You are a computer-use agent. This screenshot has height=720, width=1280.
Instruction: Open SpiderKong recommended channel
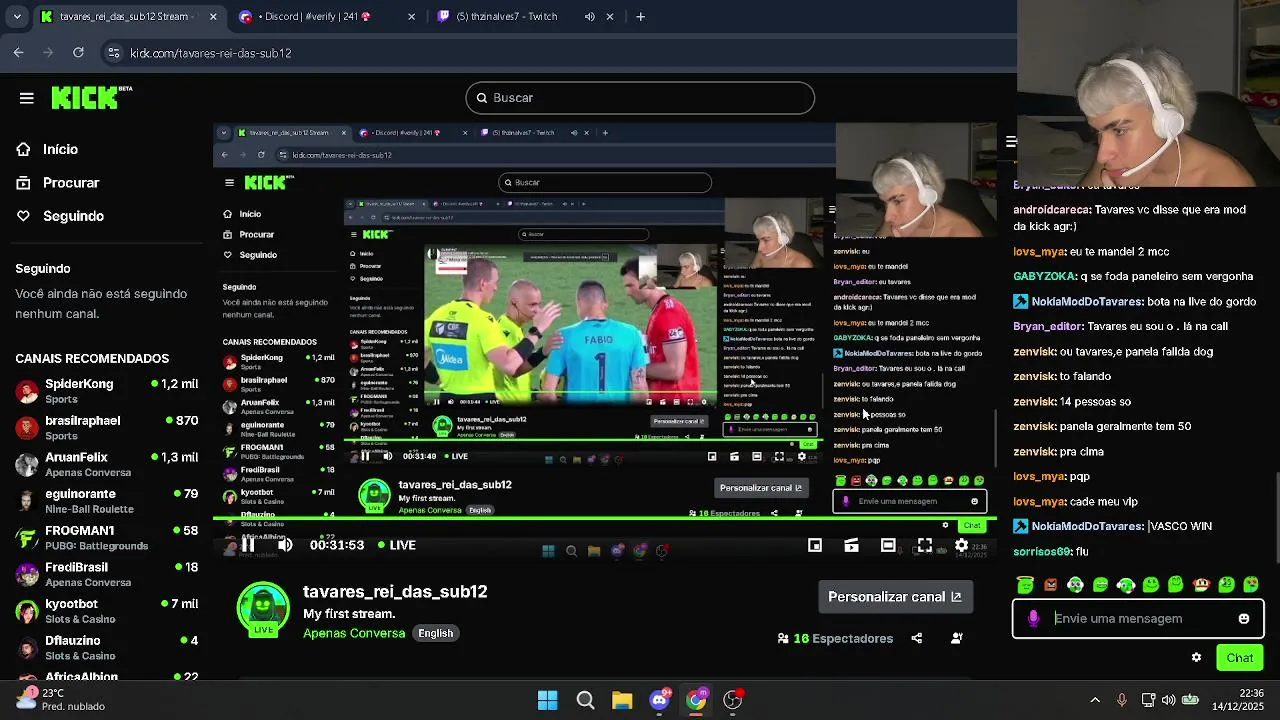click(107, 391)
